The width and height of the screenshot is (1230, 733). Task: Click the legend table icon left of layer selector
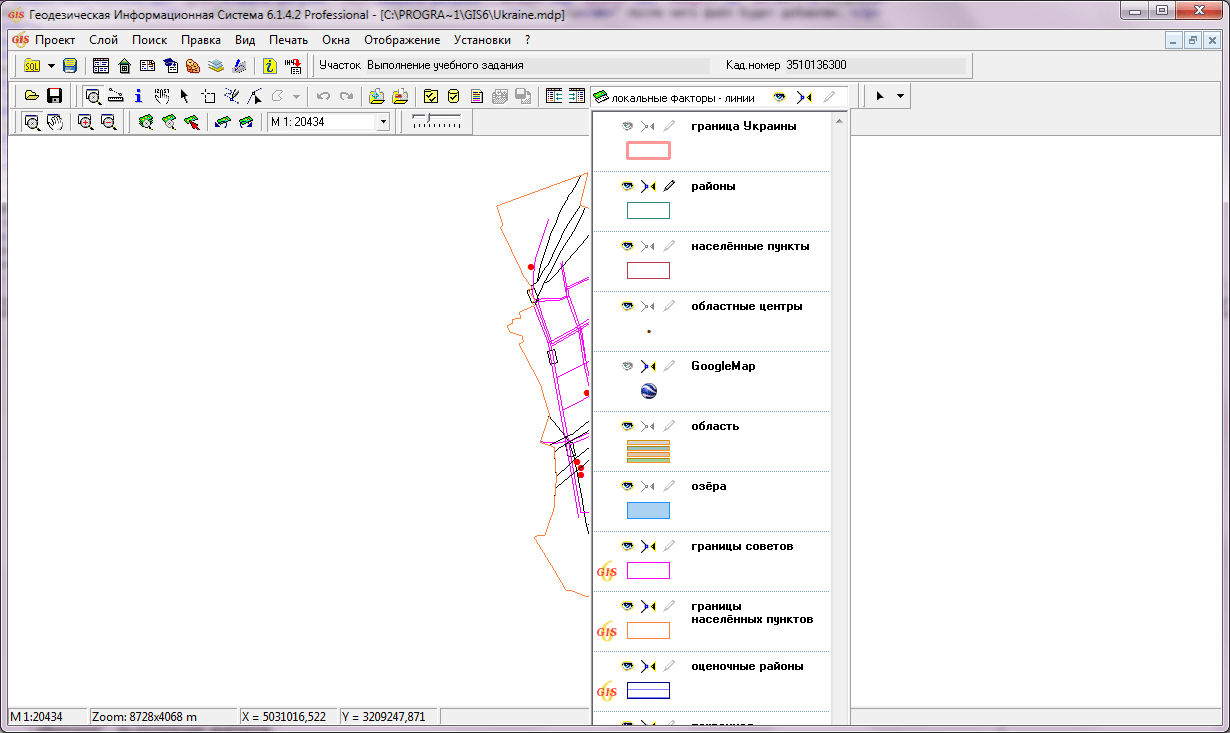(x=577, y=96)
